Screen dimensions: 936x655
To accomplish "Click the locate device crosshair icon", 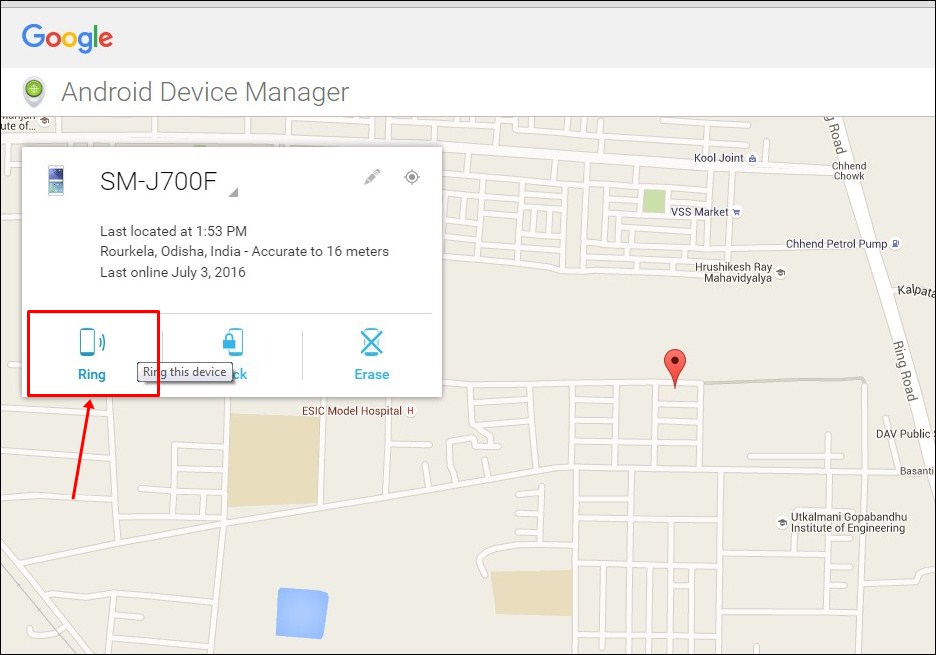I will 412,177.
